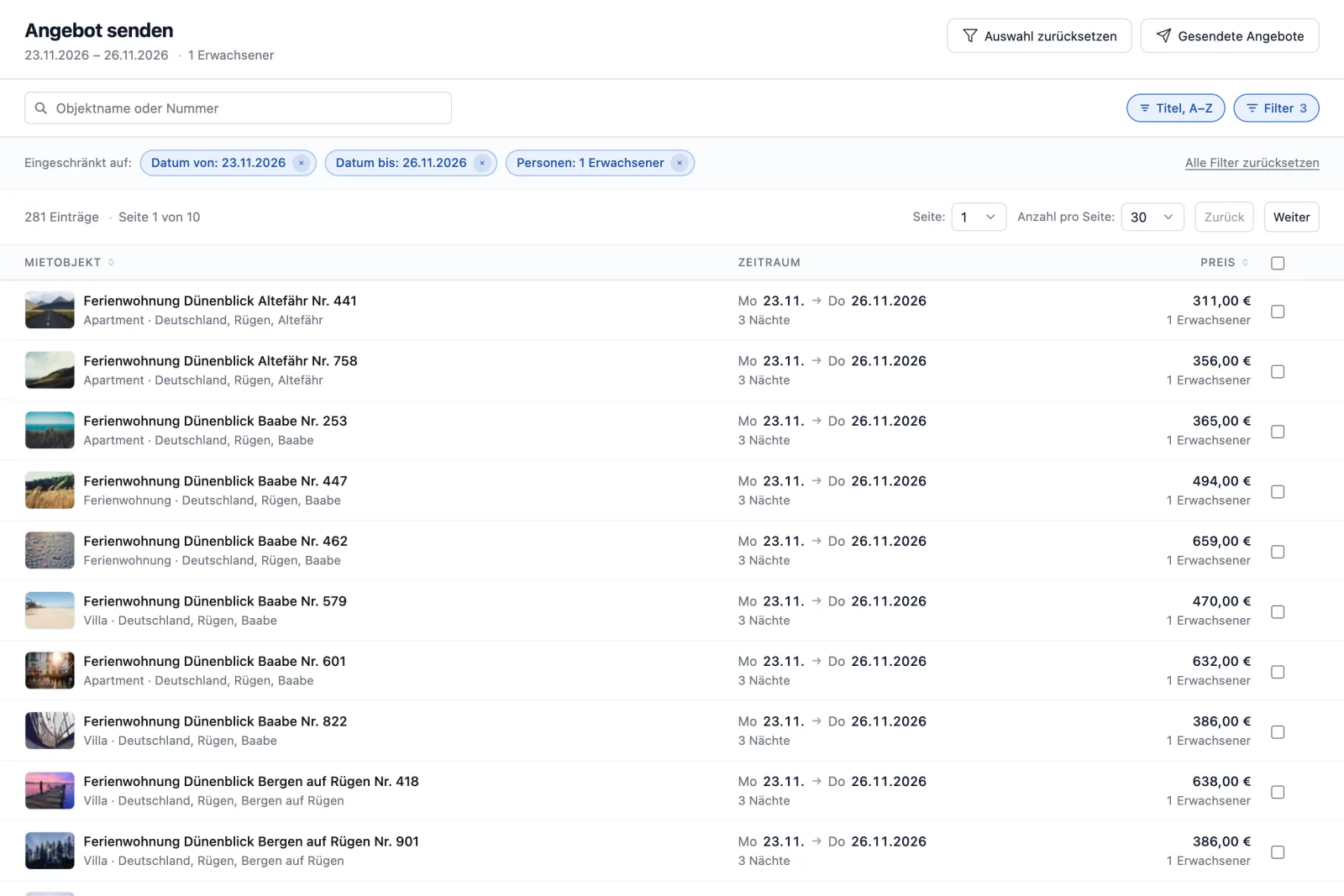Select checkbox for Baabe Nr. 601
This screenshot has width=1344, height=896.
point(1278,672)
